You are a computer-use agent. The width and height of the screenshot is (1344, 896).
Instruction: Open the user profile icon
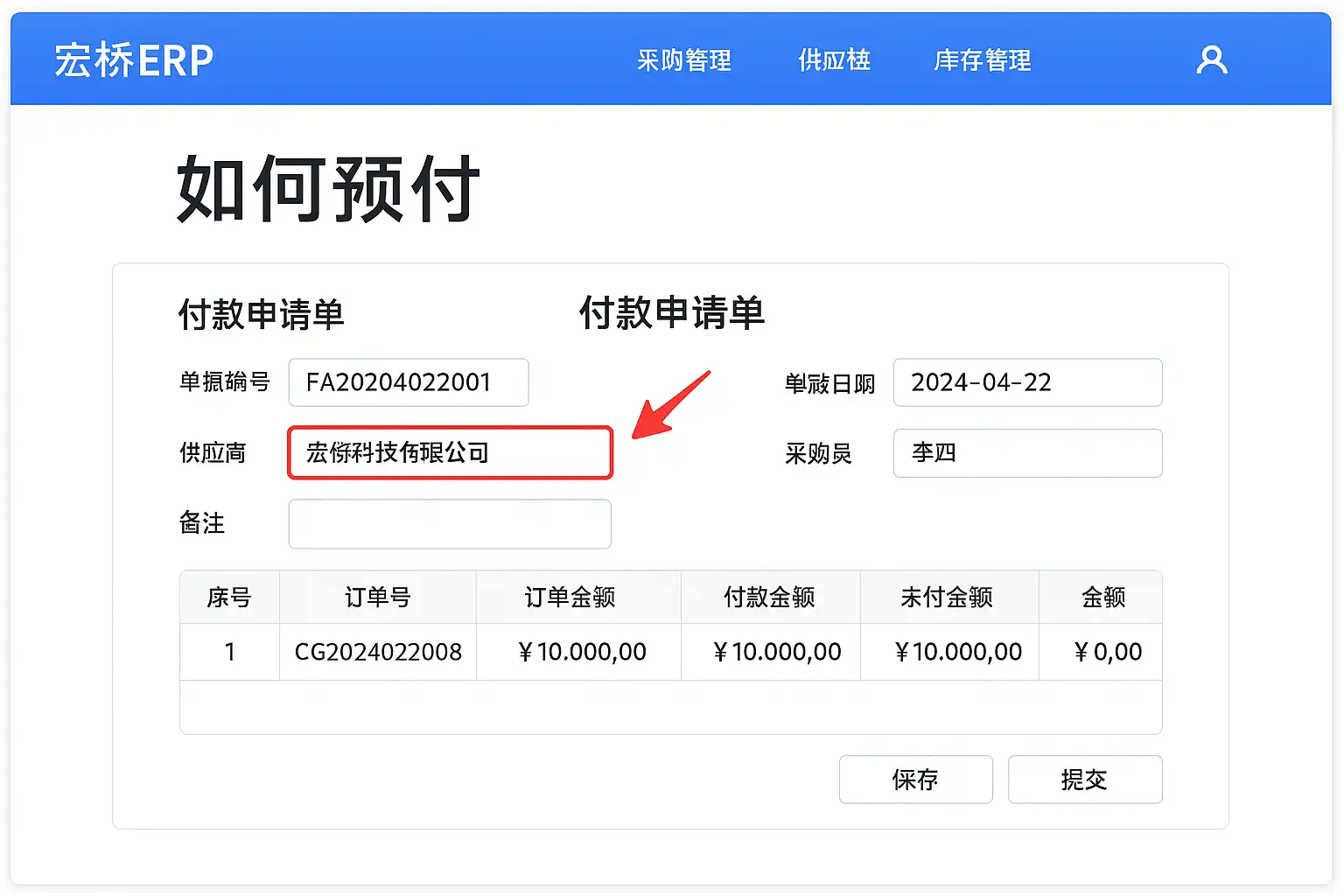click(1212, 60)
